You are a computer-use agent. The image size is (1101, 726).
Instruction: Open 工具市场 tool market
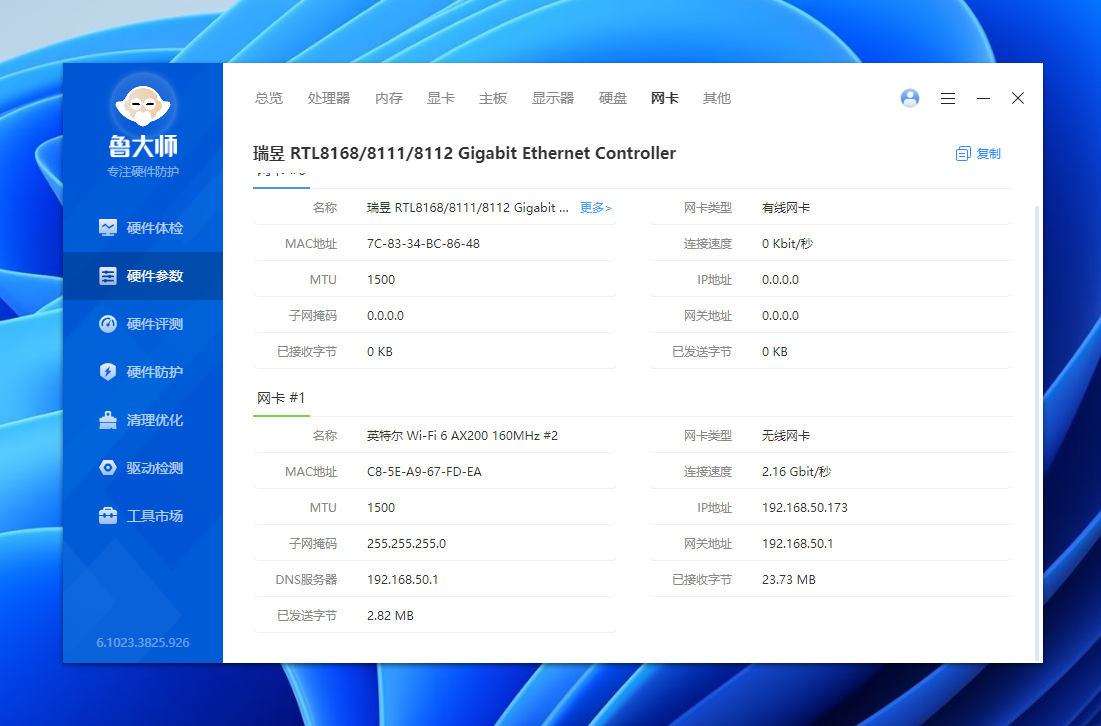143,516
